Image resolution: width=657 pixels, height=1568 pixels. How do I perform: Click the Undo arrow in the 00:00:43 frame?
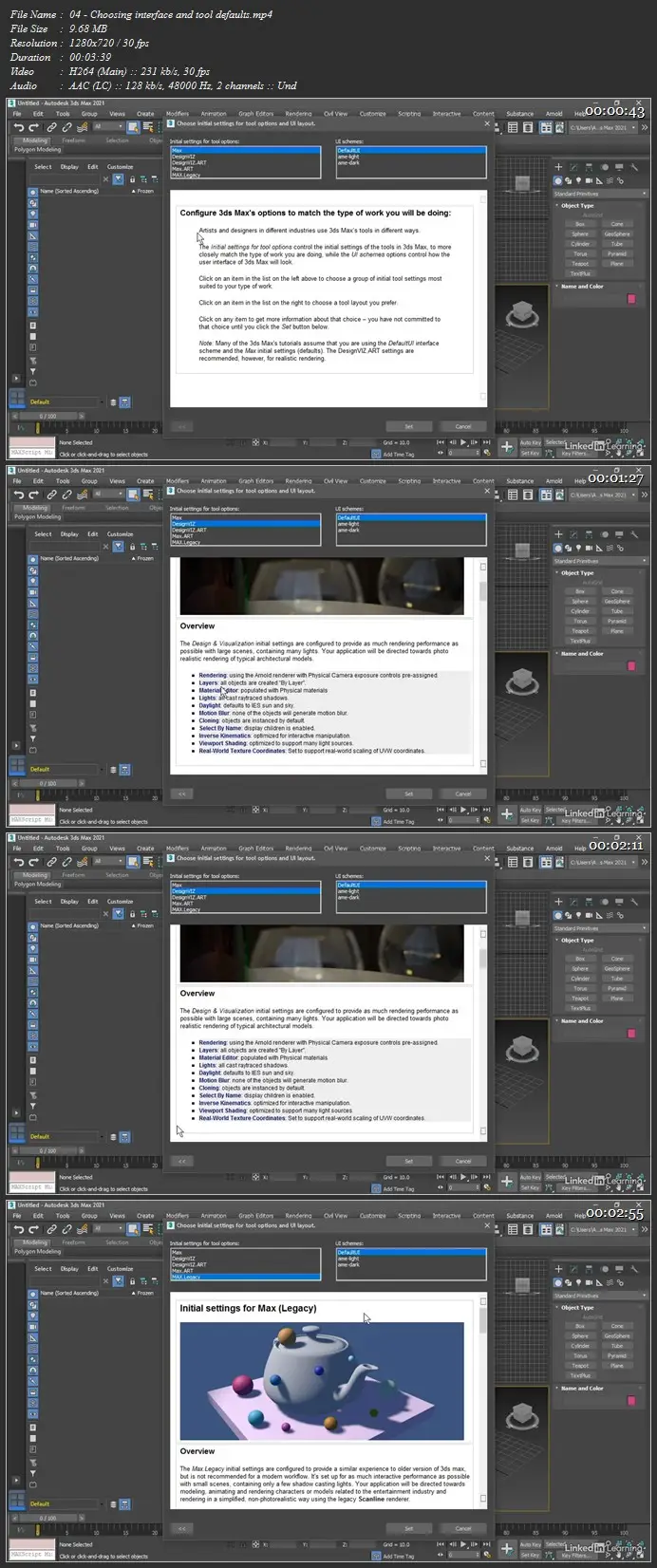(x=19, y=127)
